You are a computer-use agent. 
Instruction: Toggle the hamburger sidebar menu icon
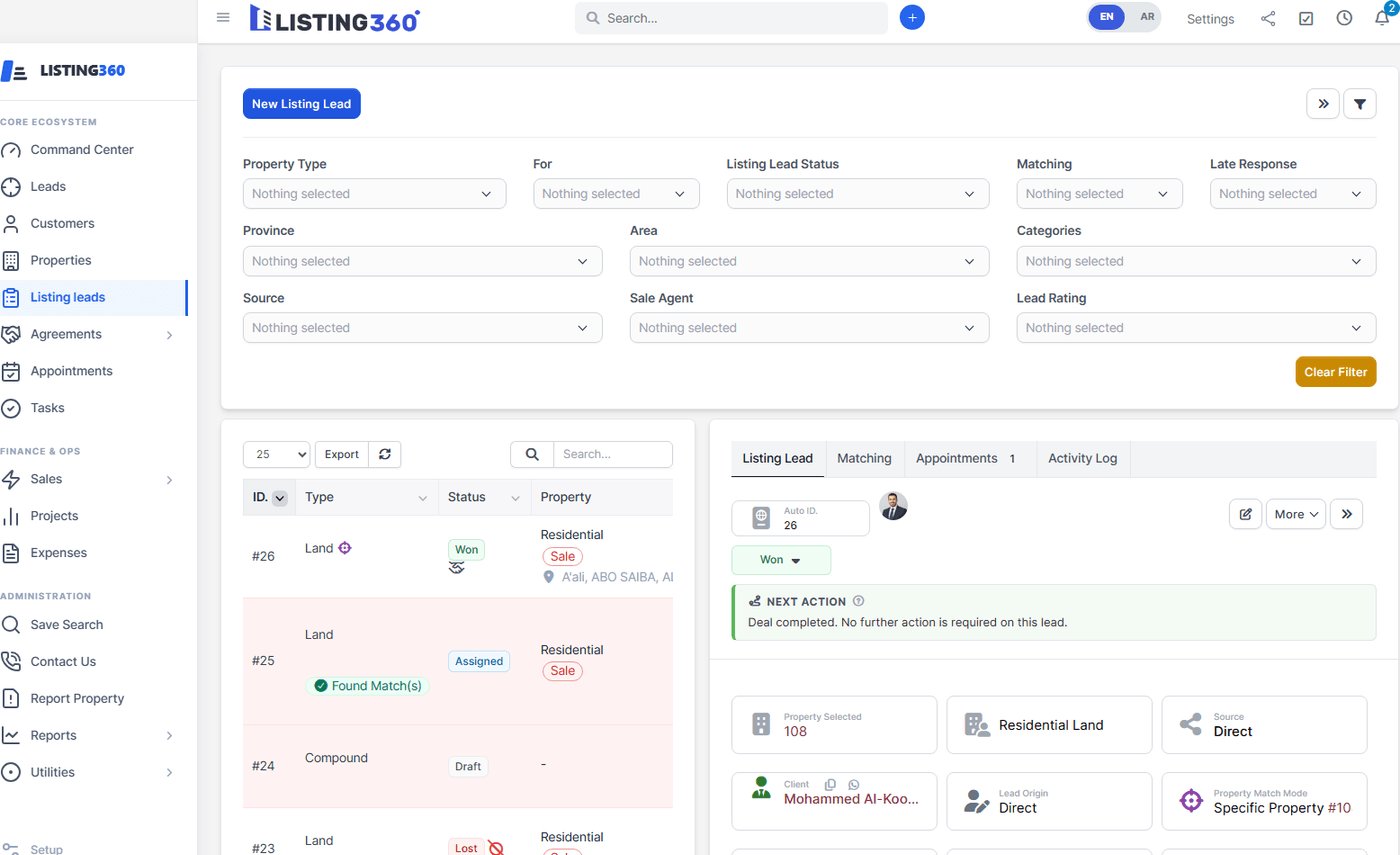coord(223,18)
